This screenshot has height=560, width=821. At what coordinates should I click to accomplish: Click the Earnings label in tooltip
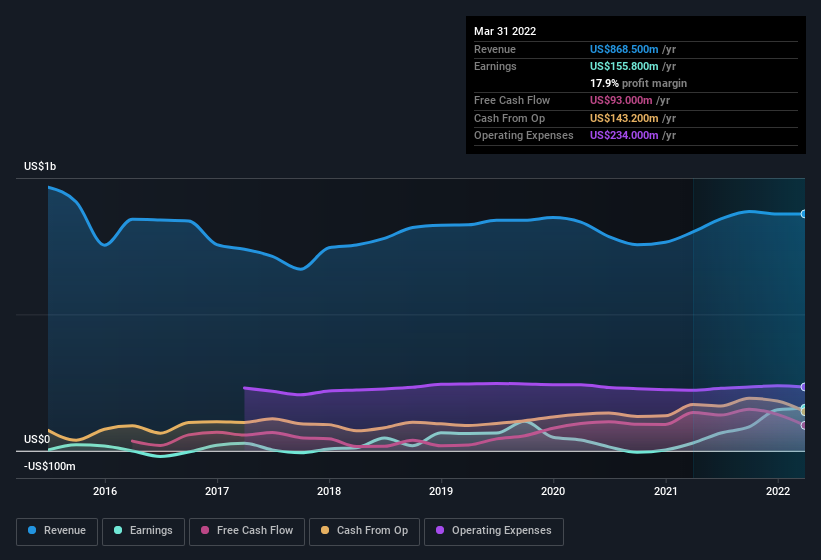click(x=495, y=66)
